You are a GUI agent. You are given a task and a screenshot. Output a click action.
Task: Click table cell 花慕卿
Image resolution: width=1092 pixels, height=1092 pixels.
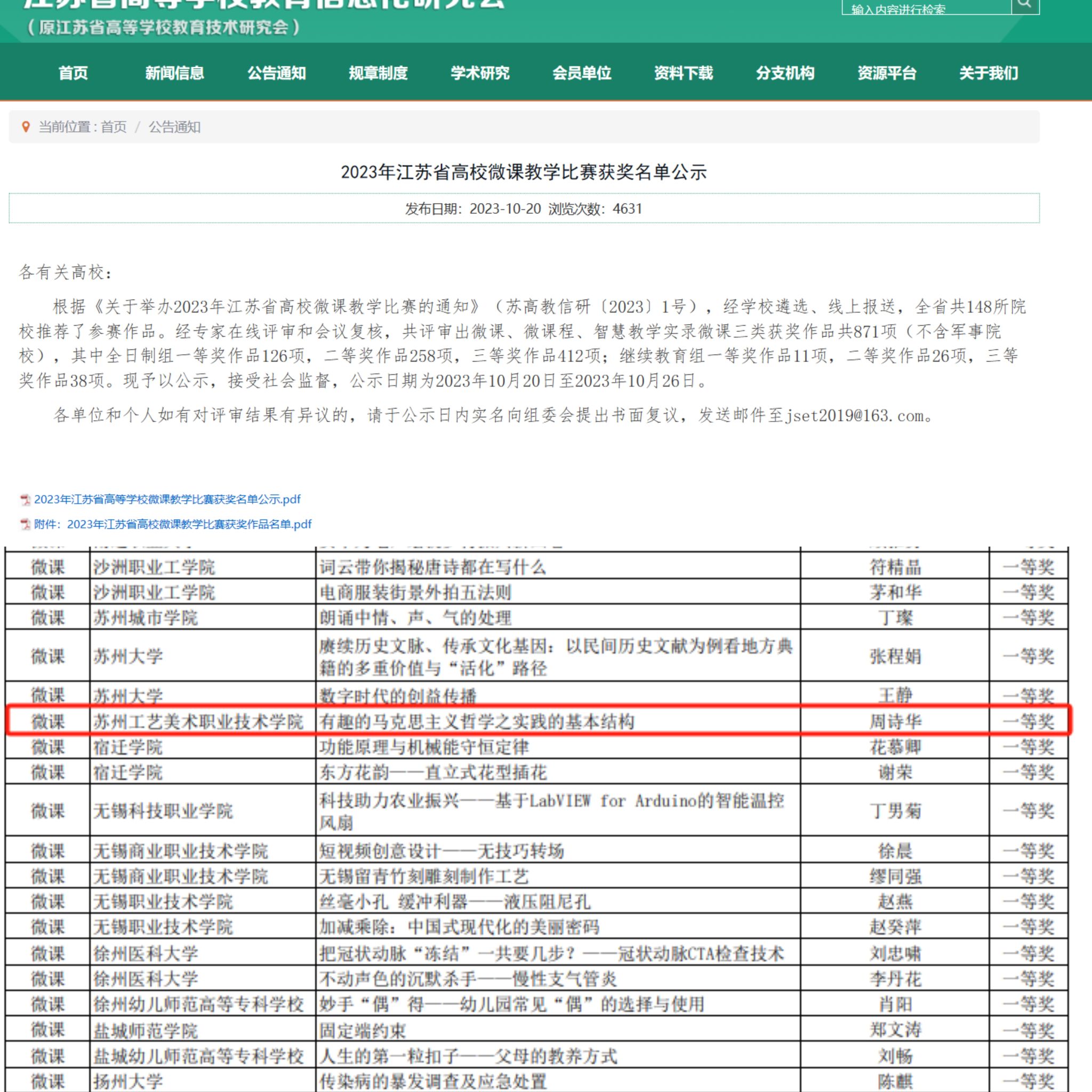tap(895, 747)
